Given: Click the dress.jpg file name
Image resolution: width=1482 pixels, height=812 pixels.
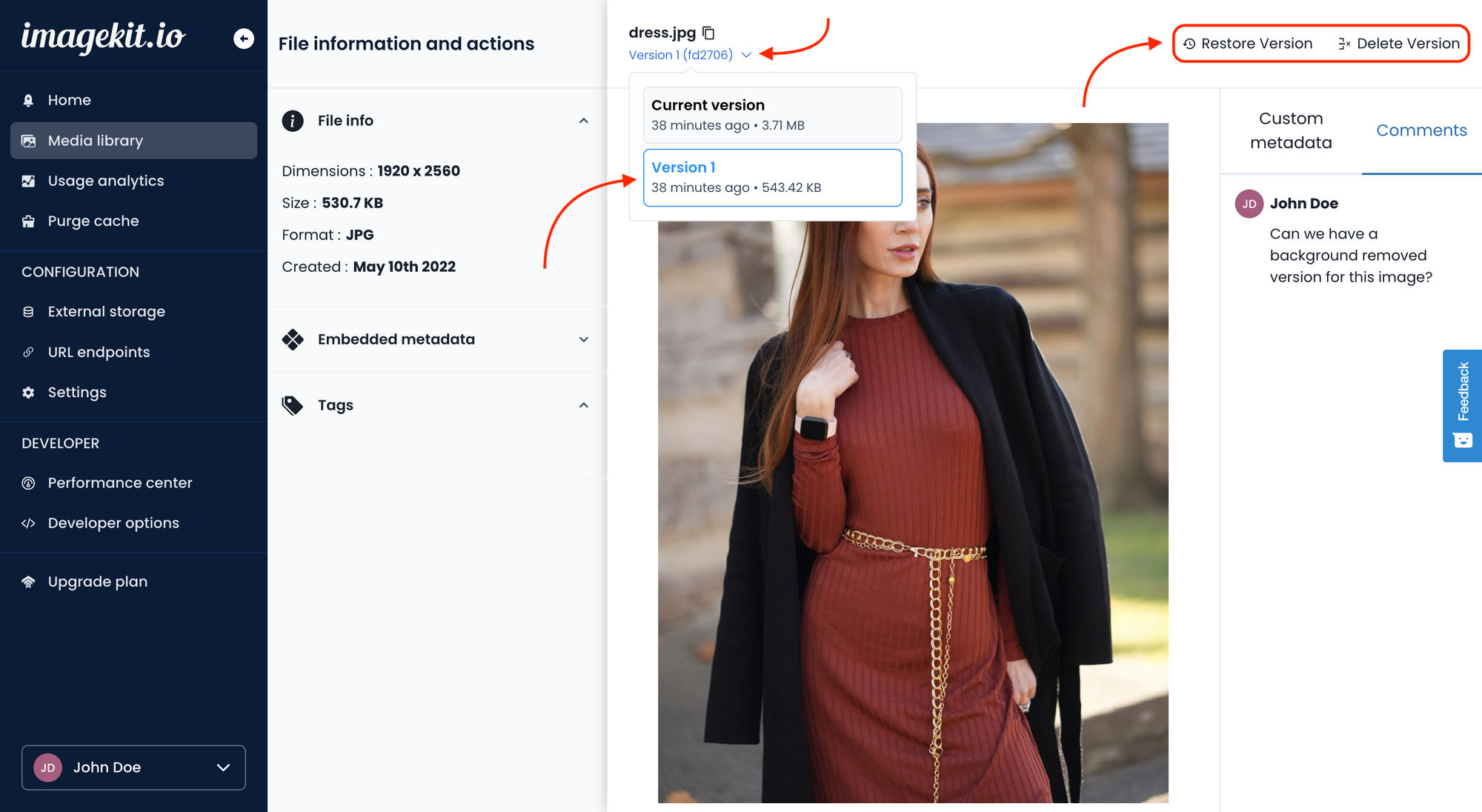Looking at the screenshot, I should [x=662, y=33].
